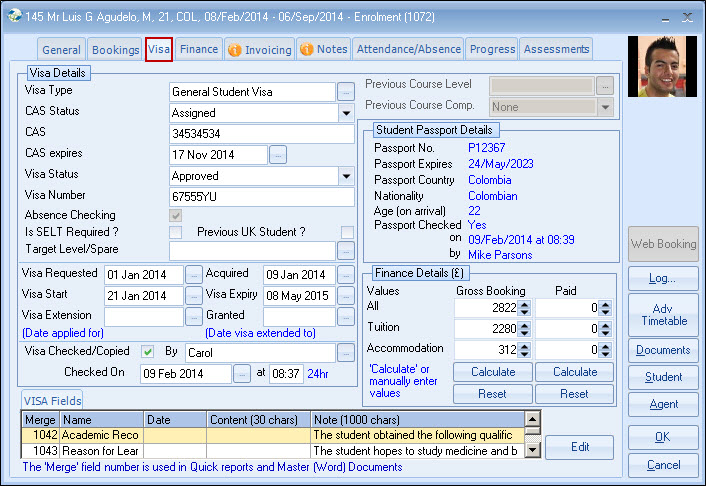The width and height of the screenshot is (706, 486).
Task: Click the ellipsis button beside Visa Type
Action: tap(346, 92)
